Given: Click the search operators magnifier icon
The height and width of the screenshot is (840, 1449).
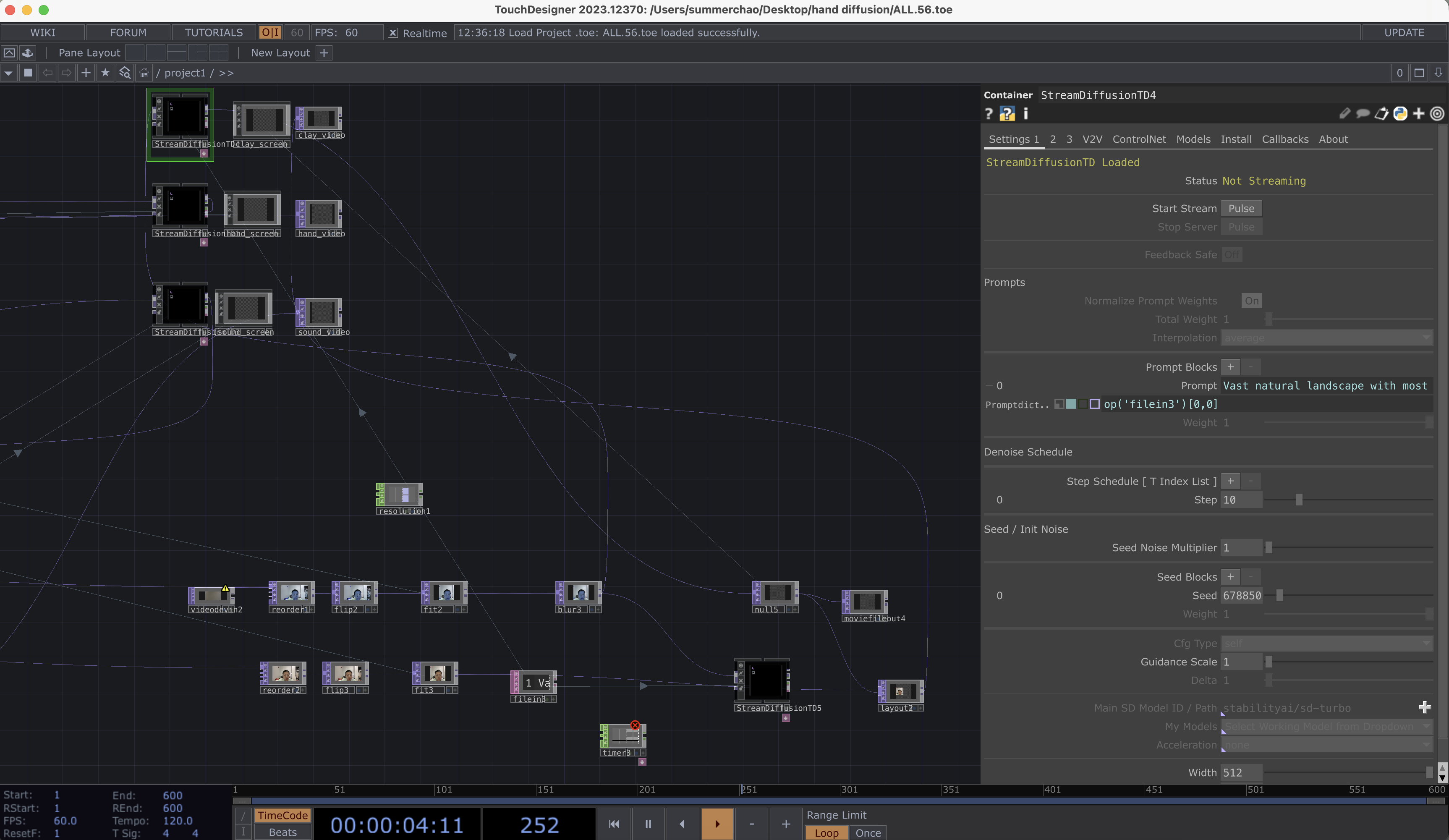Looking at the screenshot, I should pyautogui.click(x=125, y=73).
